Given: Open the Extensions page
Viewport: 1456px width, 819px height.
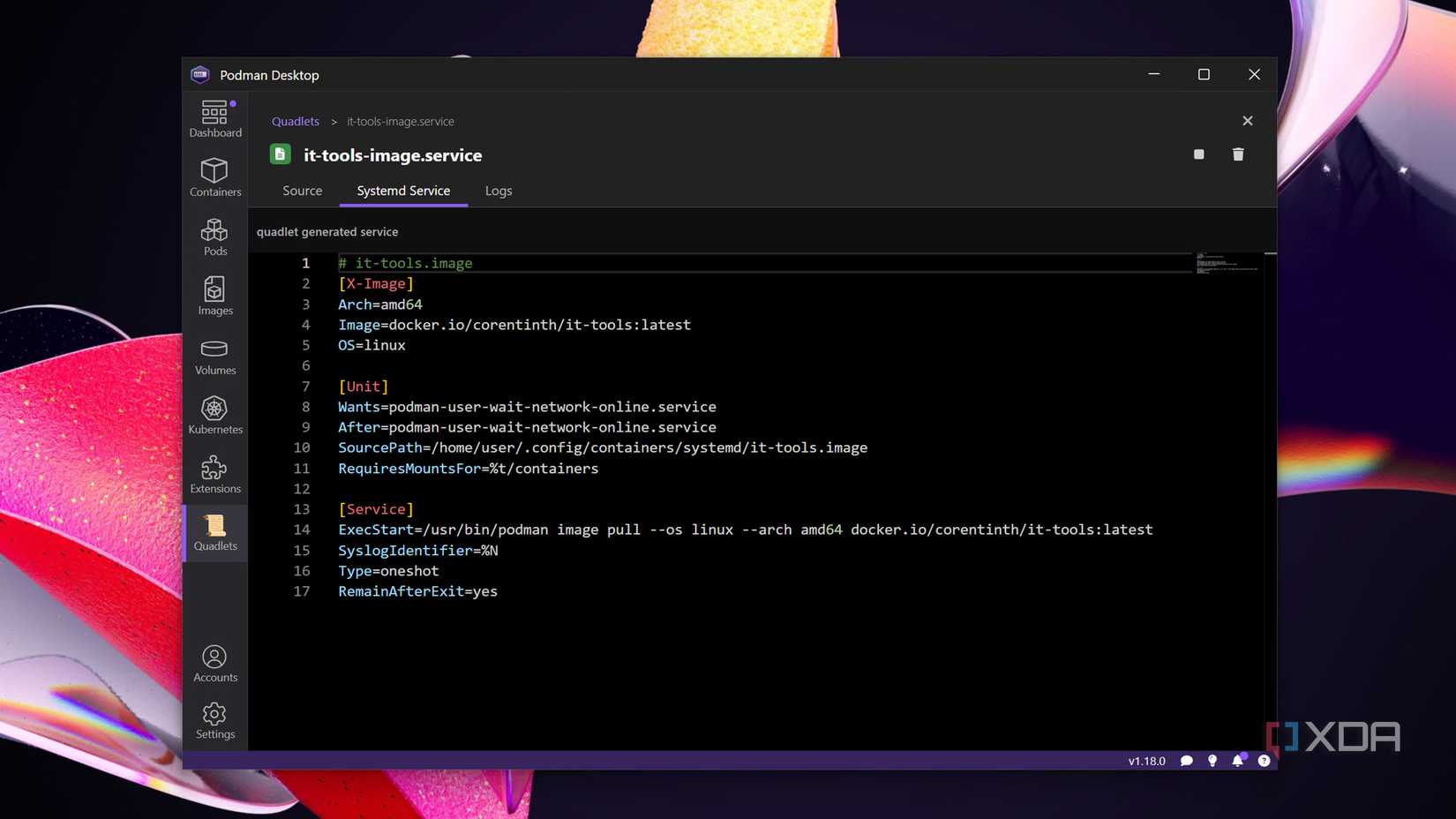Looking at the screenshot, I should pyautogui.click(x=214, y=474).
